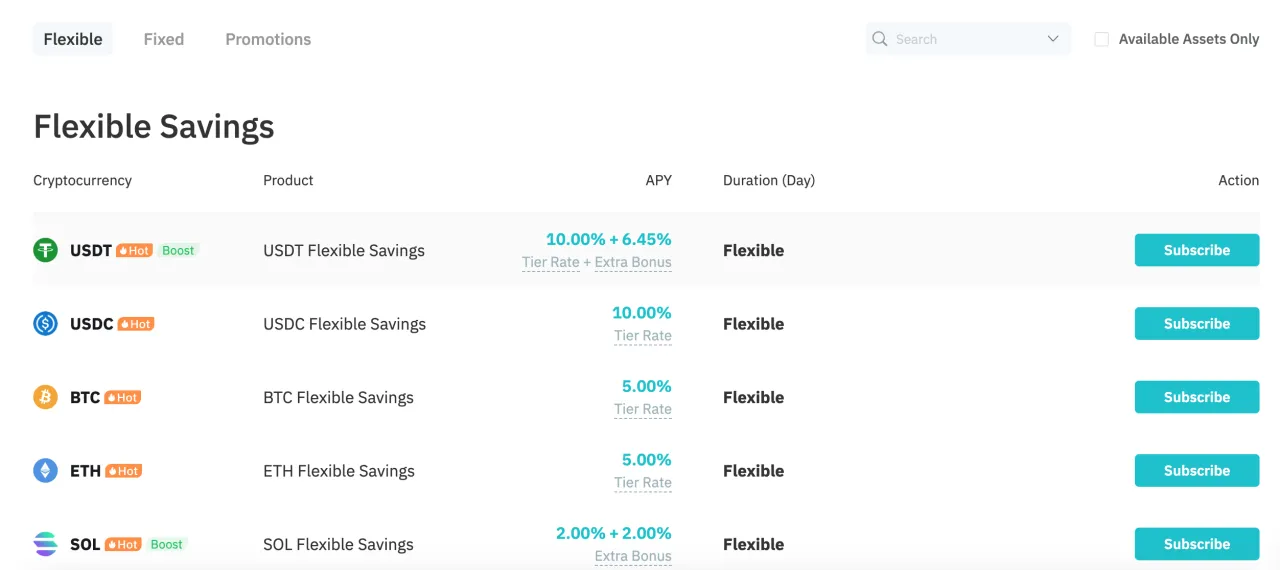Click the Bitcoin coin icon
Viewport: 1280px width, 570px height.
[46, 397]
